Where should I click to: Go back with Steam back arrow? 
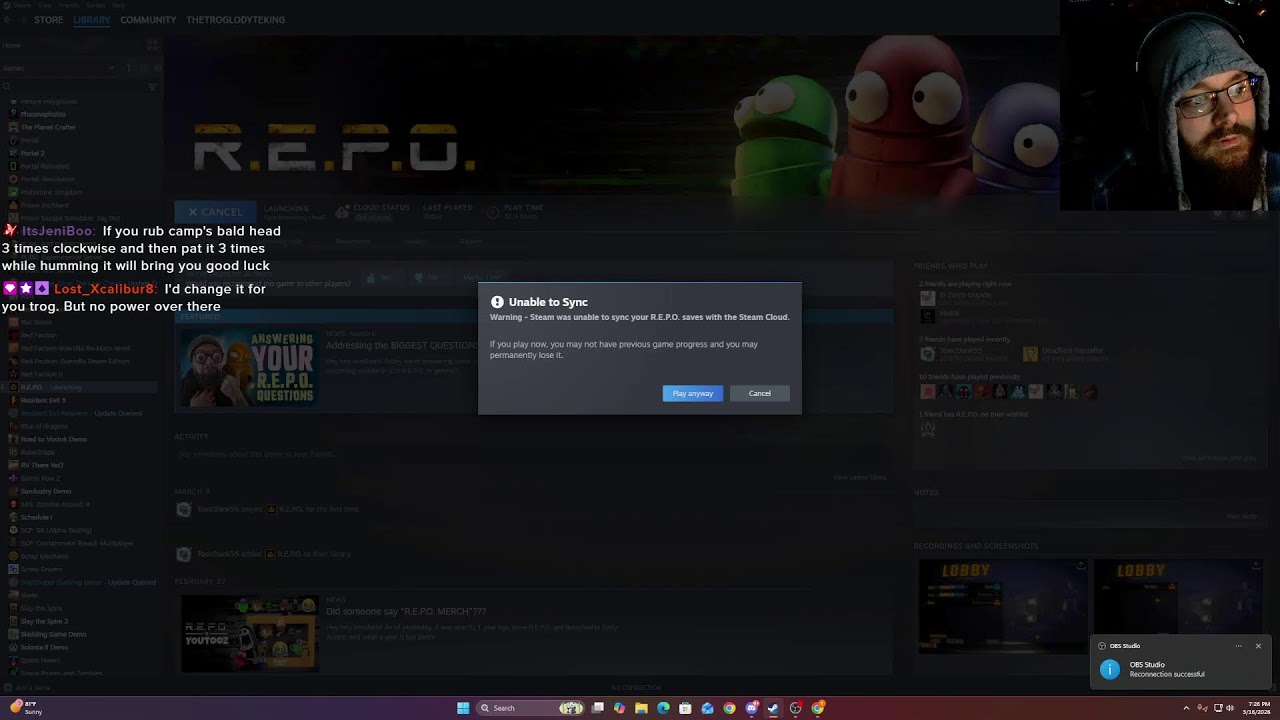point(9,20)
